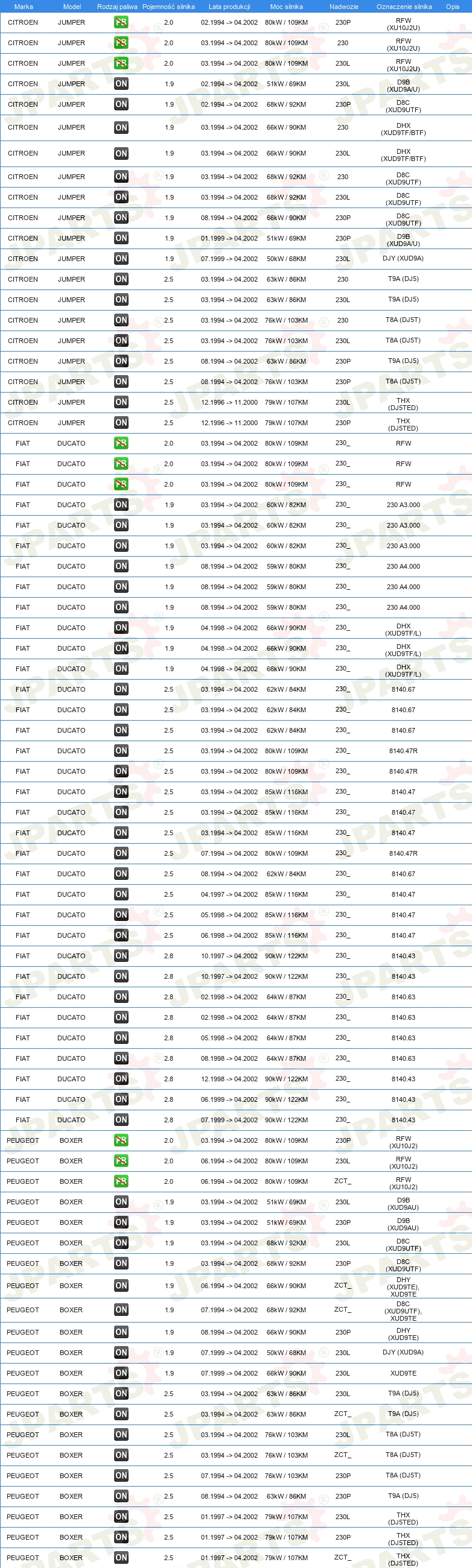
Task: Click 'D8C (XUD9UTF), XUD9TE' engine code cell
Action: click(403, 1310)
